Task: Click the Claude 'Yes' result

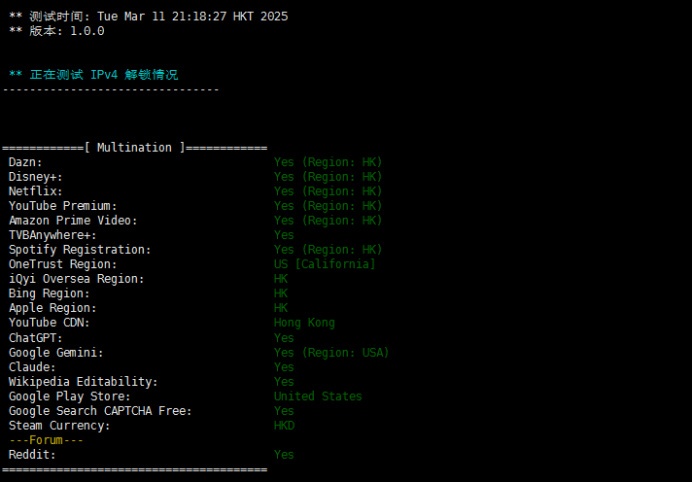Action: tap(284, 367)
